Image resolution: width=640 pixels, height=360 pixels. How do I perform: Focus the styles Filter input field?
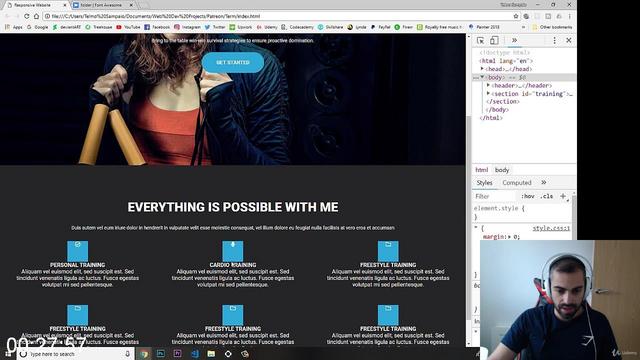tap(495, 196)
